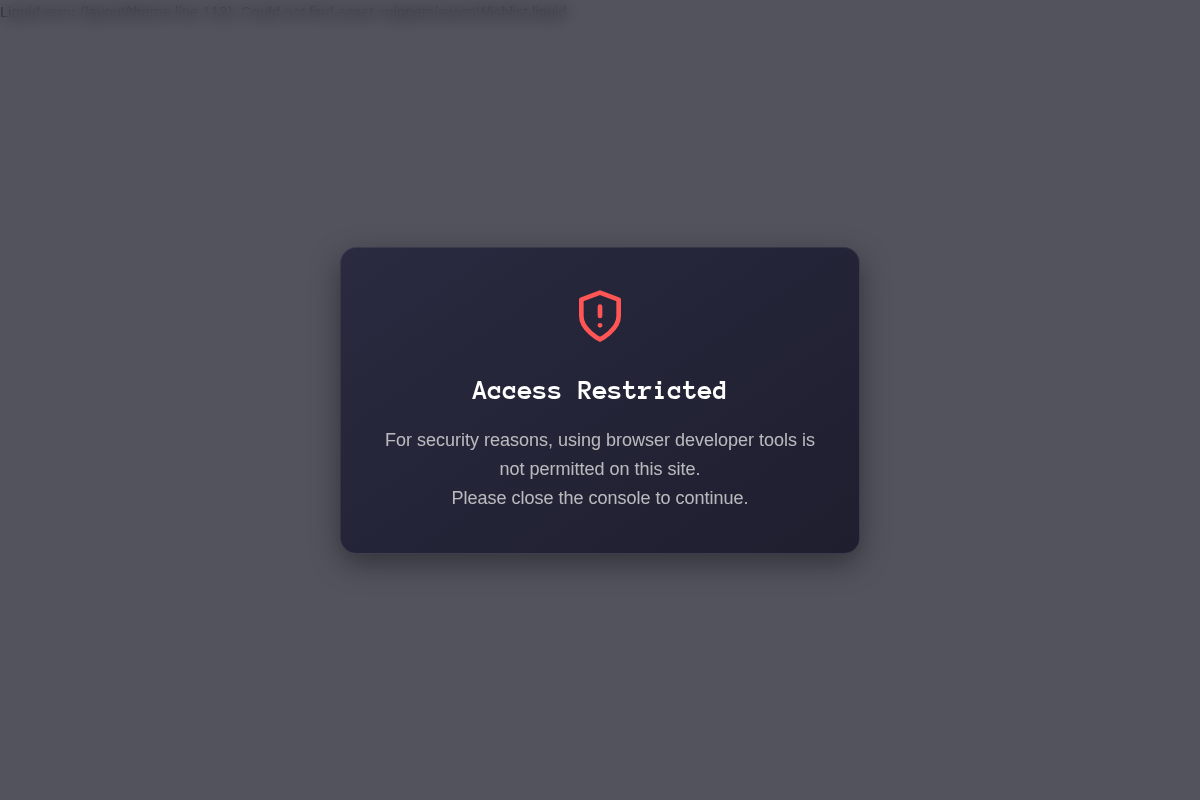Click the word "Please" in the last line
Screen dimensions: 1200x800
pyautogui.click(x=479, y=498)
